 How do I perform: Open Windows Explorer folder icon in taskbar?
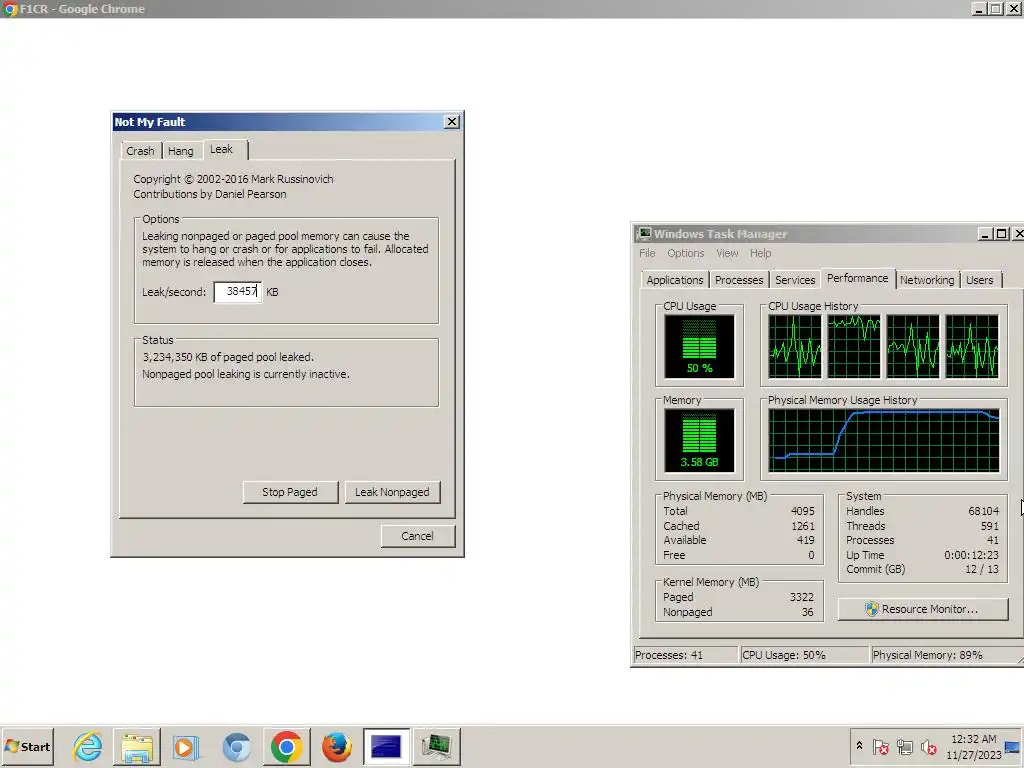pos(136,746)
